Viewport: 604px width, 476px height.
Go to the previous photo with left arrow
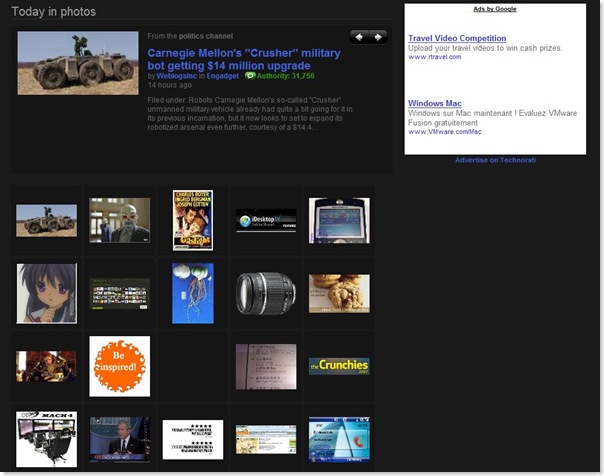click(x=359, y=37)
